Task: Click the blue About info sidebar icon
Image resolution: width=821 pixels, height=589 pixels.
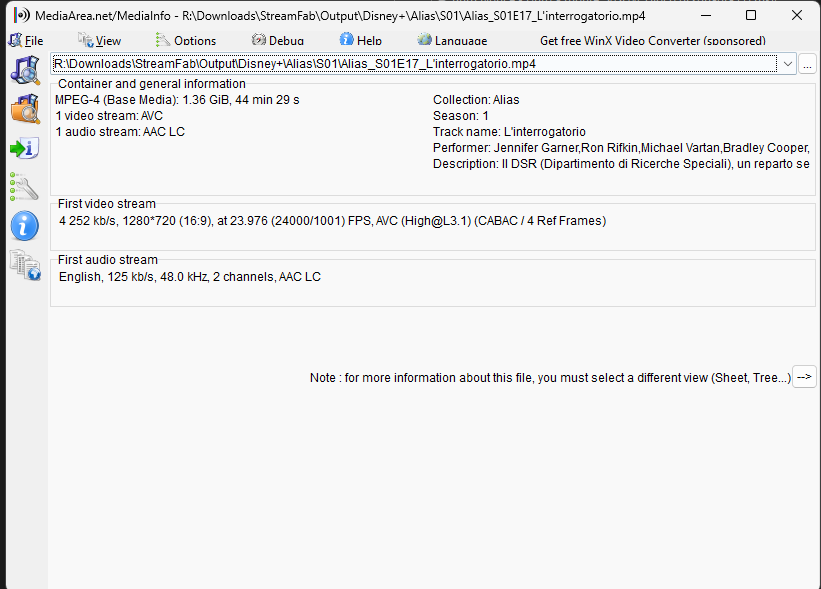Action: coord(25,226)
